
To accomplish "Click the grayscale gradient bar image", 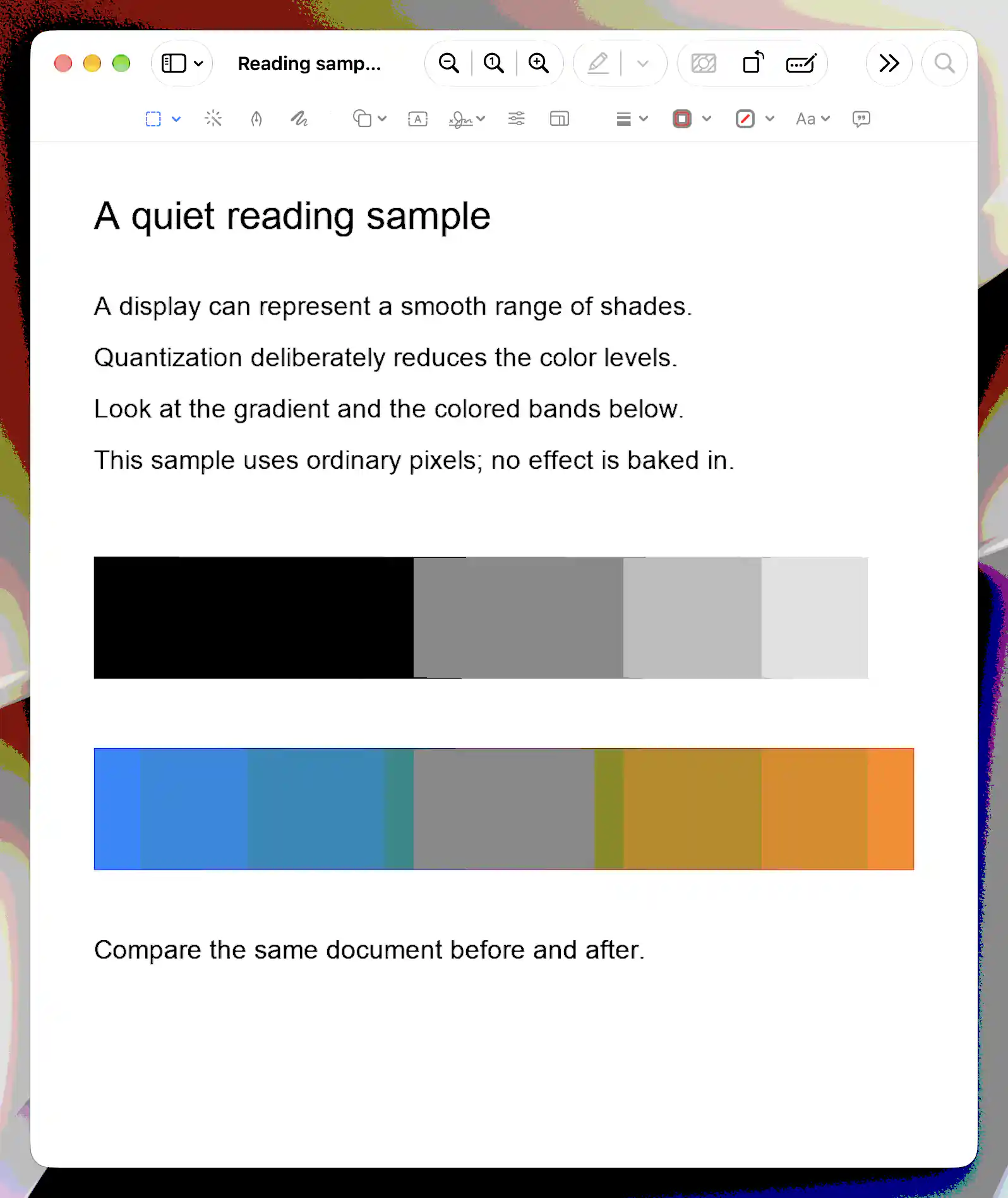I will click(481, 617).
